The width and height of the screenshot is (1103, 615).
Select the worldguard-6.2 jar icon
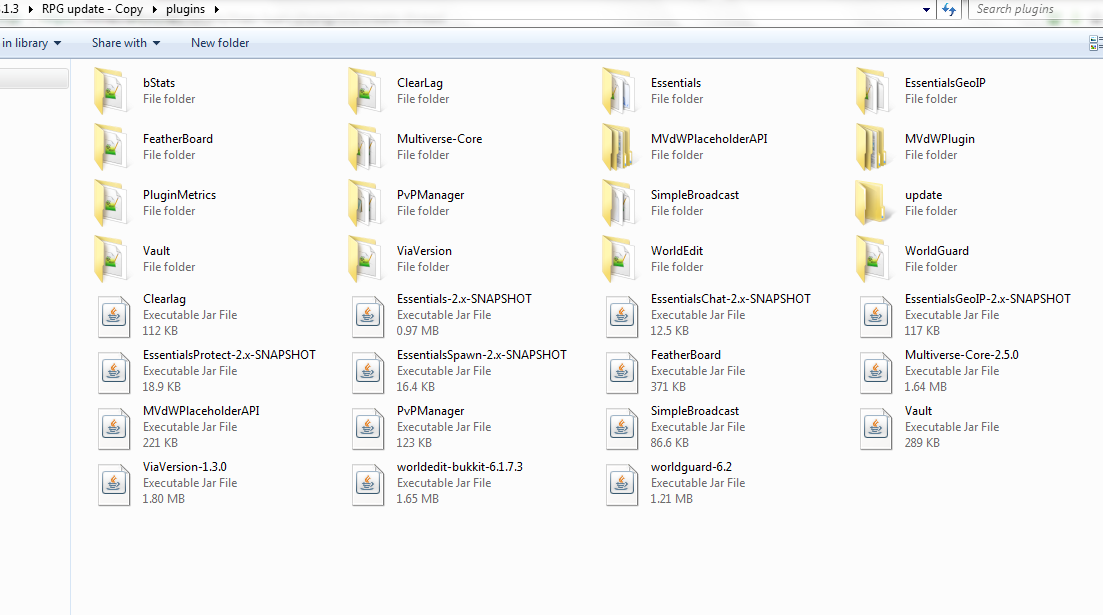point(622,484)
